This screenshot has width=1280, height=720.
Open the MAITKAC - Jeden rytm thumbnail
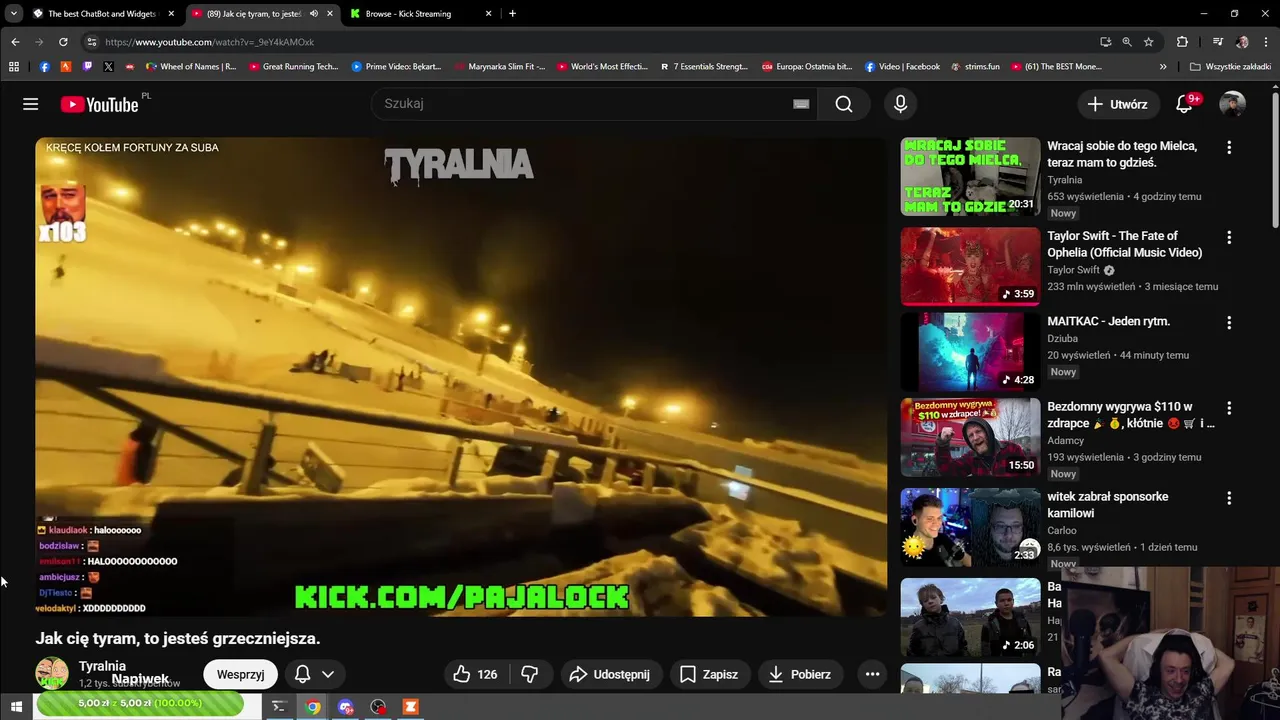click(970, 351)
